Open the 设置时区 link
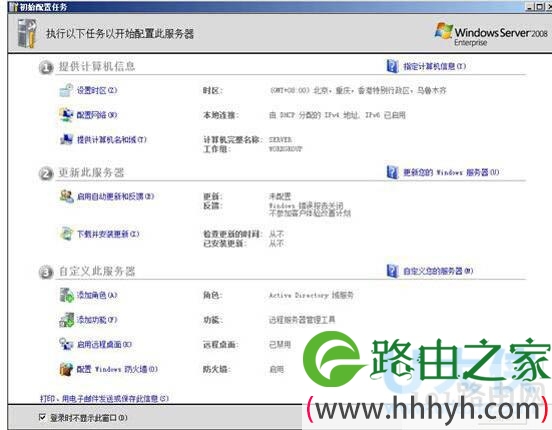The width and height of the screenshot is (552, 430). point(97,91)
